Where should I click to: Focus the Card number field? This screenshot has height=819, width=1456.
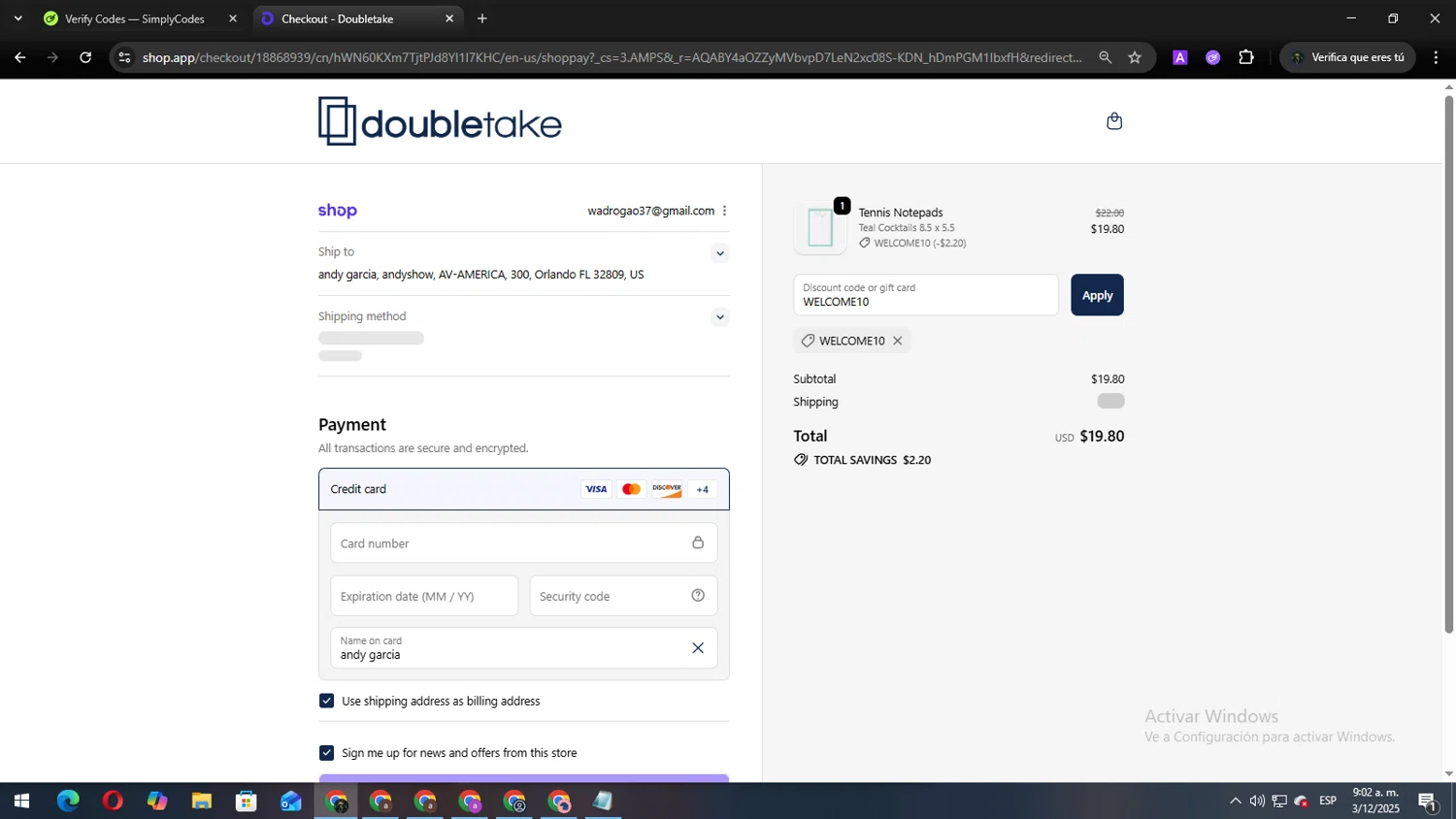pos(524,543)
